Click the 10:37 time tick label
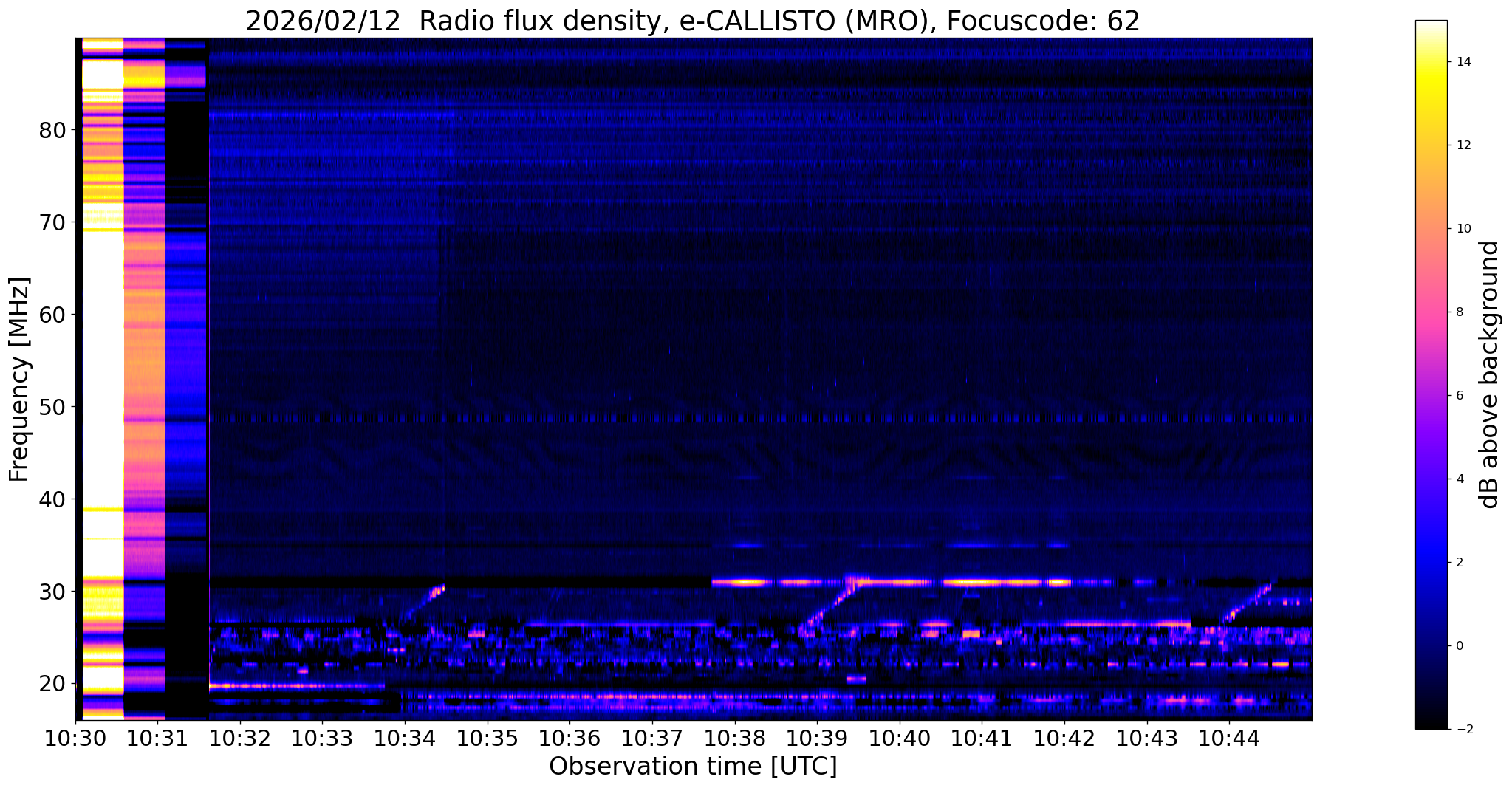Image resolution: width=1512 pixels, height=788 pixels. click(x=652, y=738)
